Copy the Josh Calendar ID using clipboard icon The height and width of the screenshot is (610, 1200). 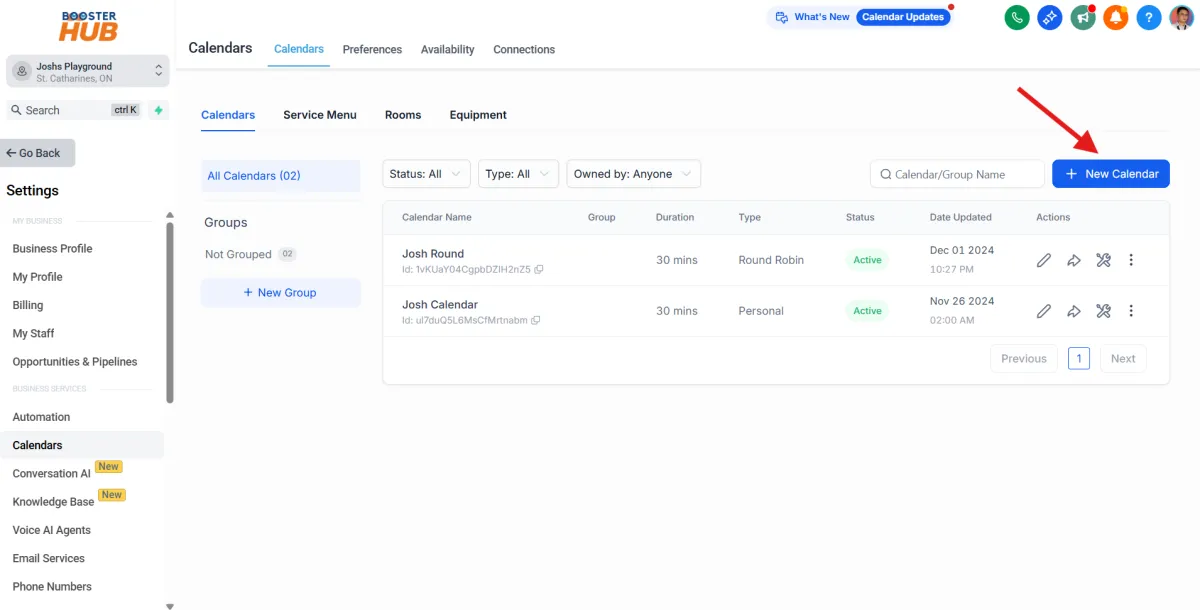(537, 321)
